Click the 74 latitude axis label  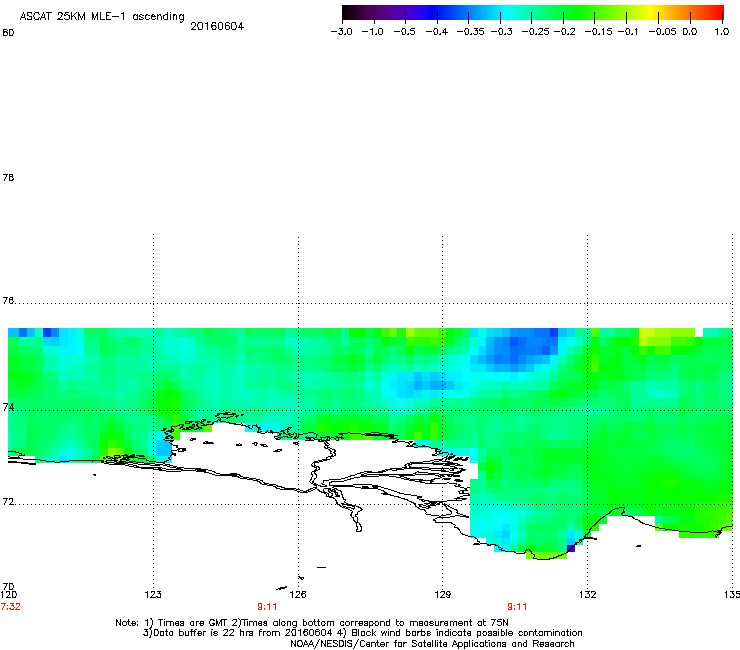coord(8,407)
